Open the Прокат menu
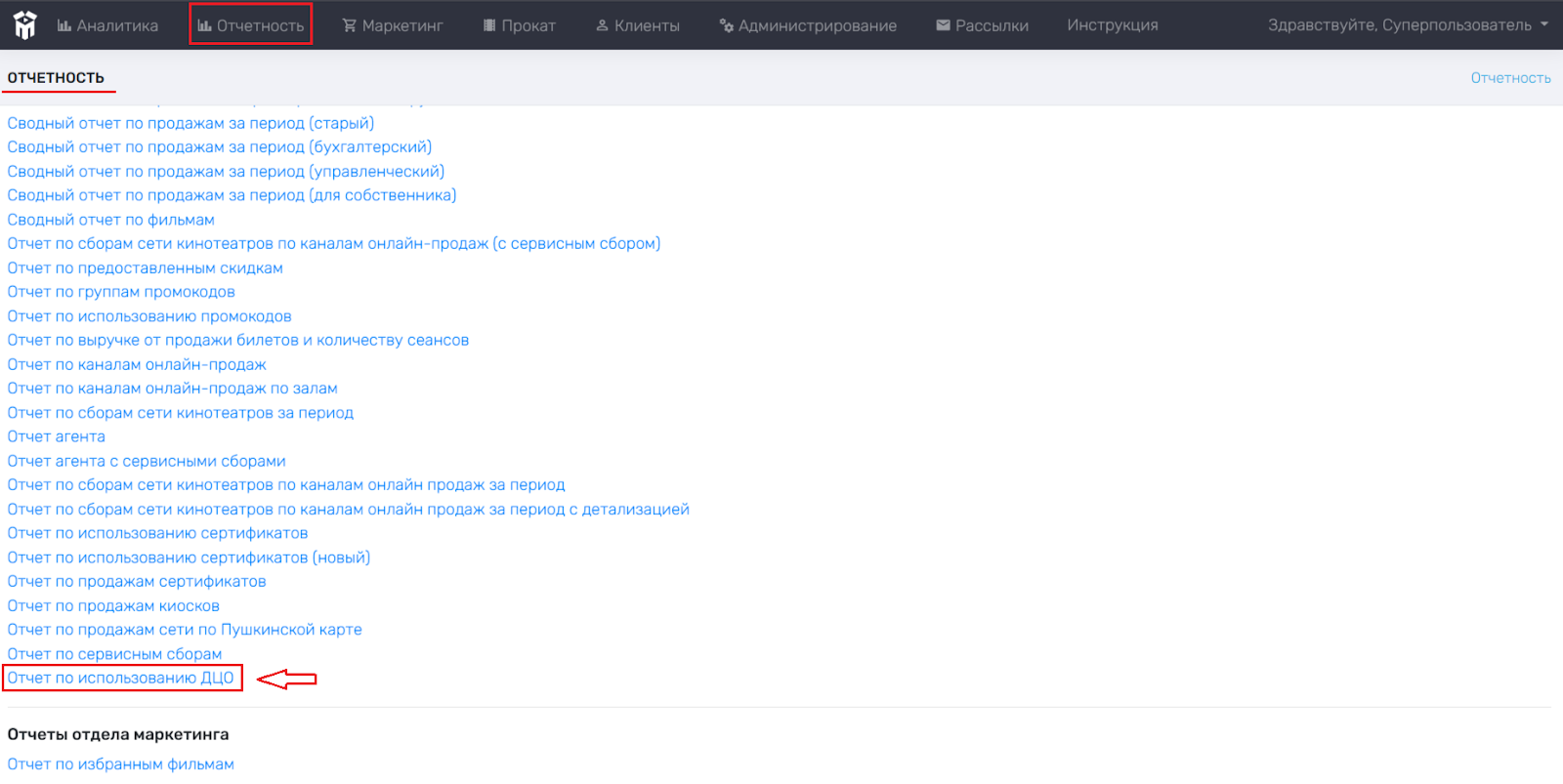 pos(520,25)
